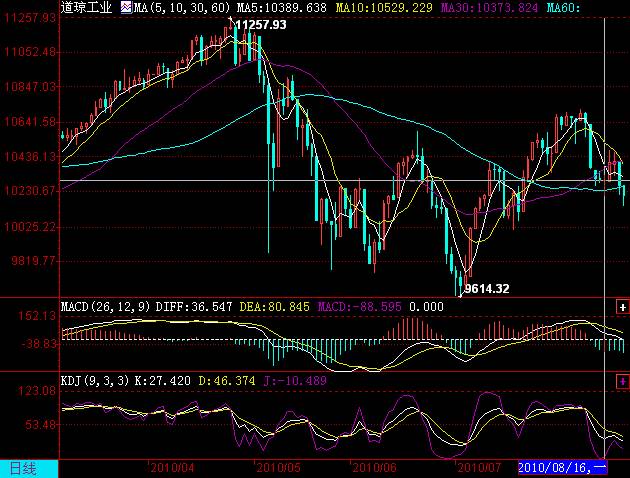Click the 道琼工业 index name
The width and height of the screenshot is (630, 478).
point(86,7)
